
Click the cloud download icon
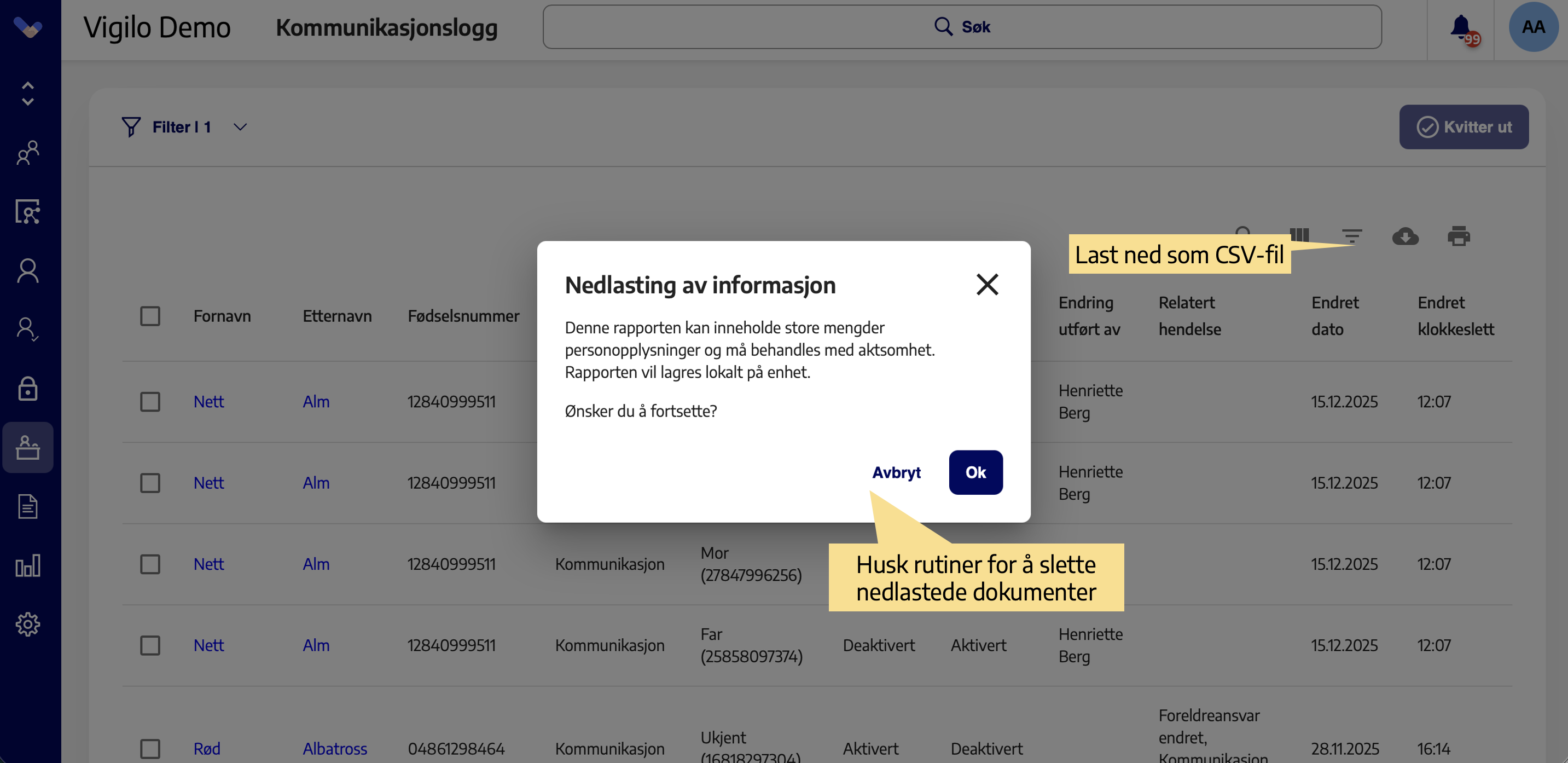coord(1406,236)
